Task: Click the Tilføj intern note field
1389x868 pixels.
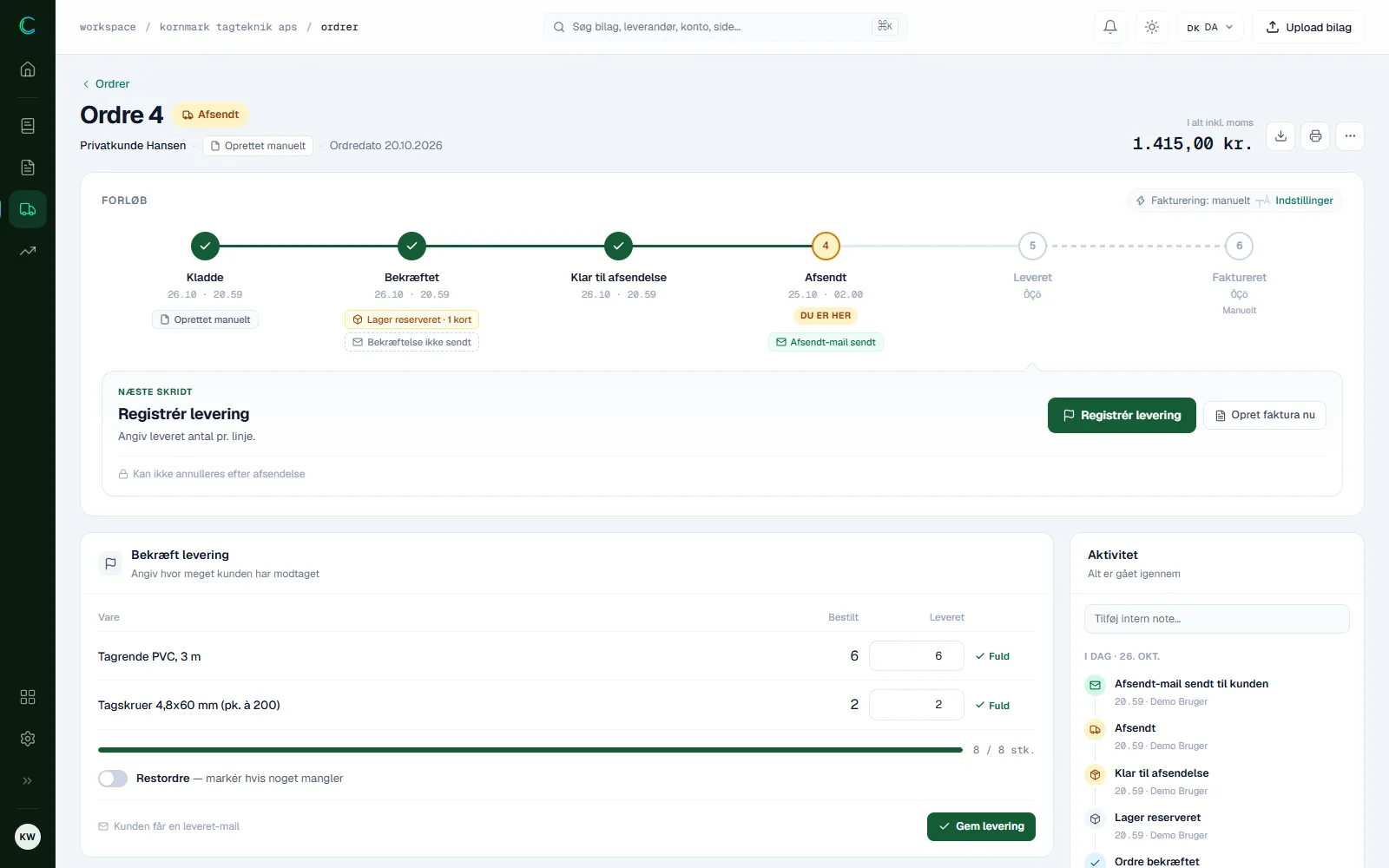Action: pos(1217,619)
